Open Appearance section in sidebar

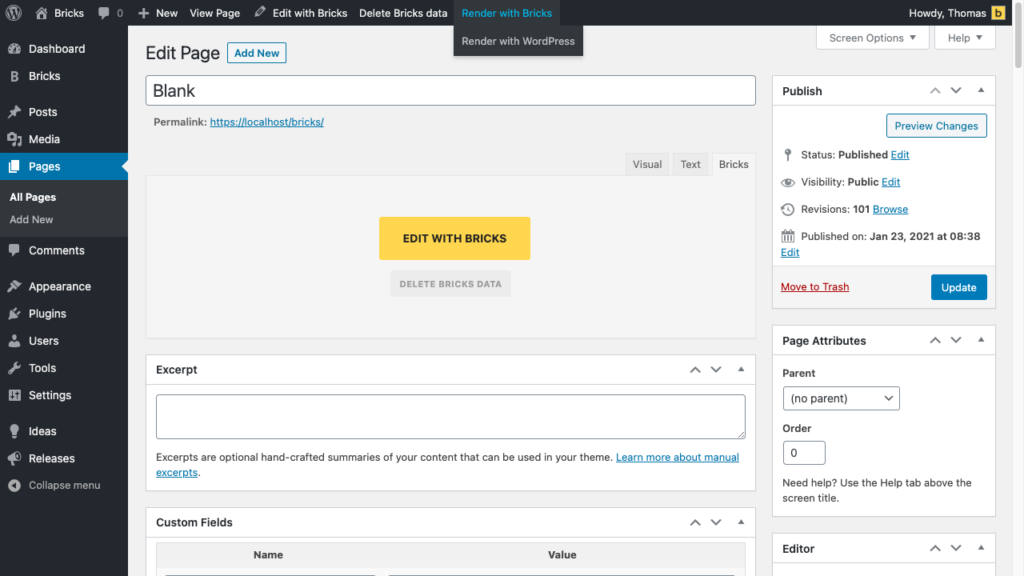pos(59,286)
